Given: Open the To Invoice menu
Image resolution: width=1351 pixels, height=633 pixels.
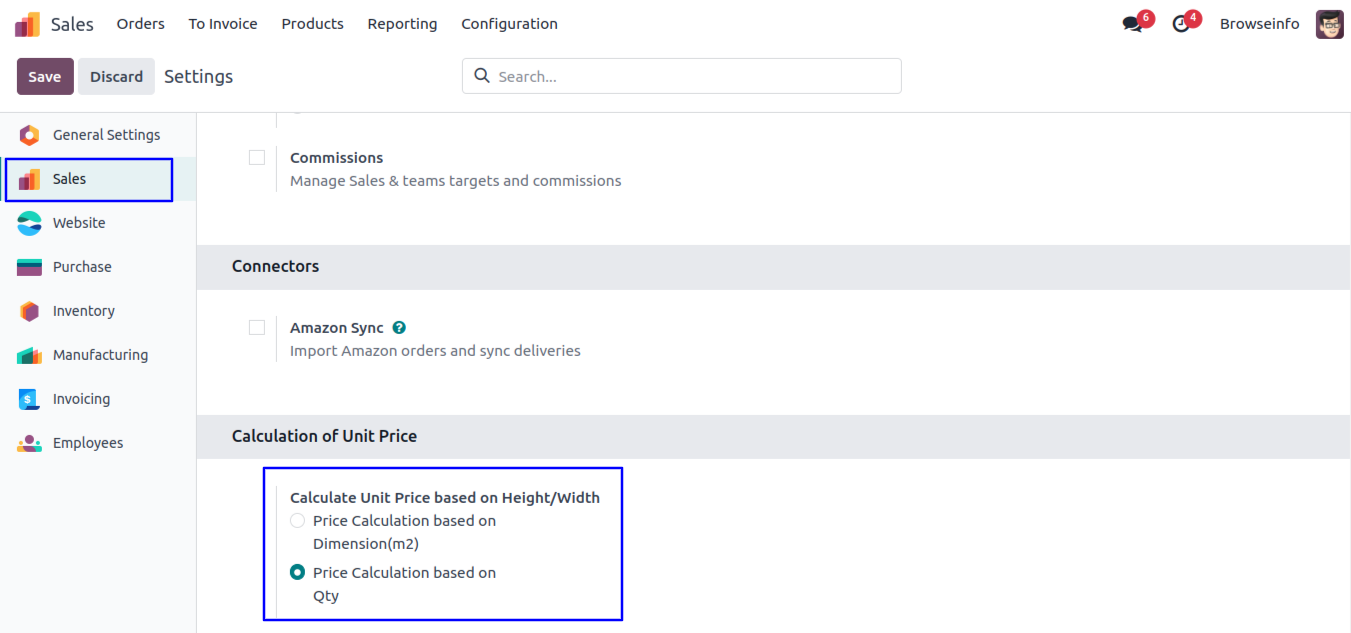Looking at the screenshot, I should click(223, 24).
